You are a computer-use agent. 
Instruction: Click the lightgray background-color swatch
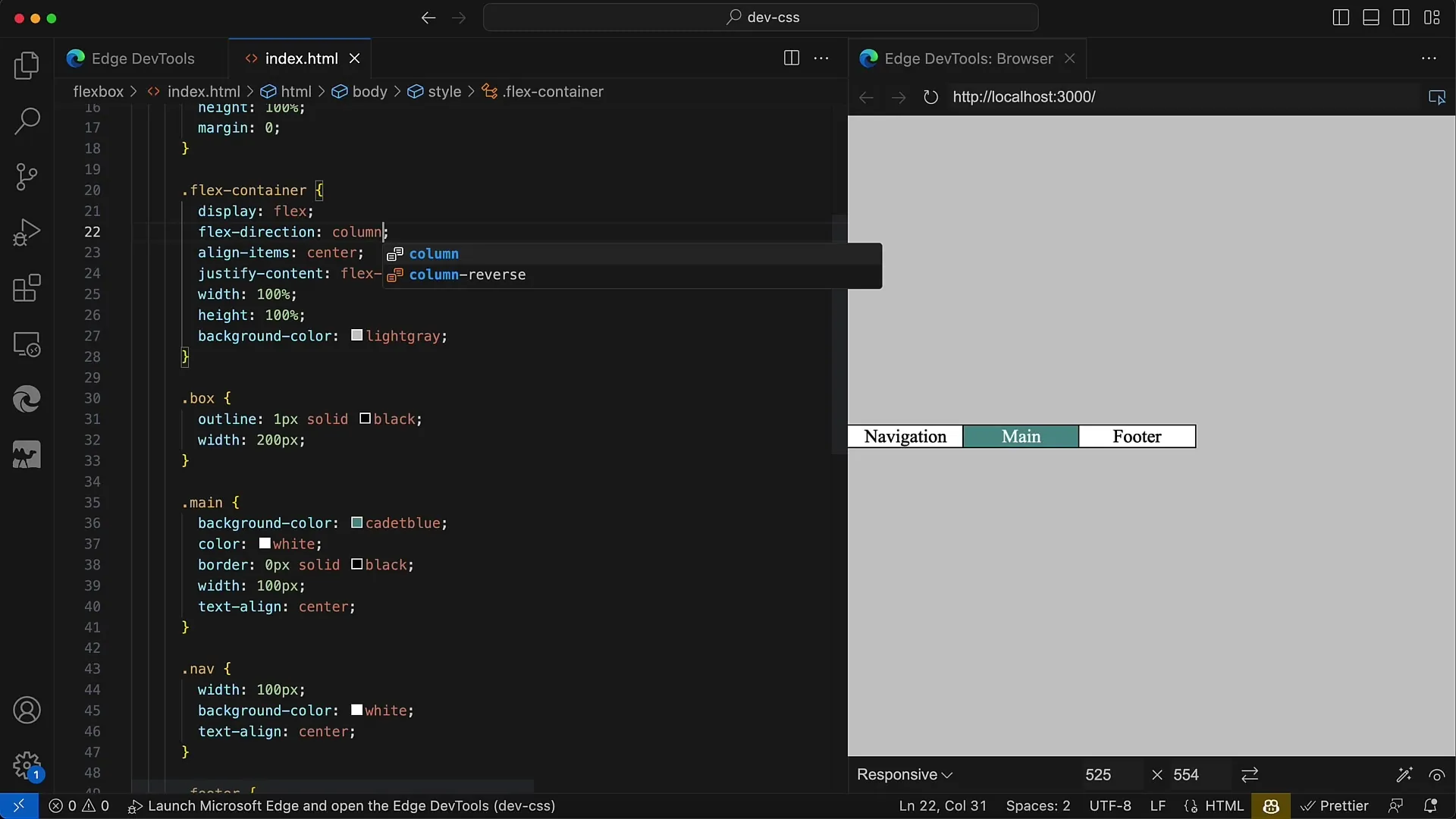tap(357, 335)
